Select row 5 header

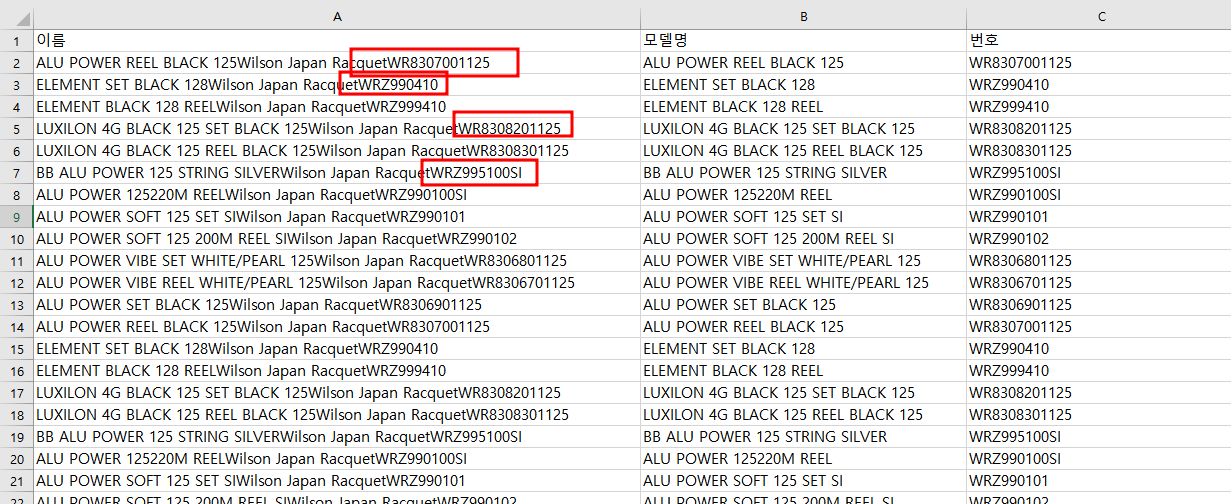[16, 129]
